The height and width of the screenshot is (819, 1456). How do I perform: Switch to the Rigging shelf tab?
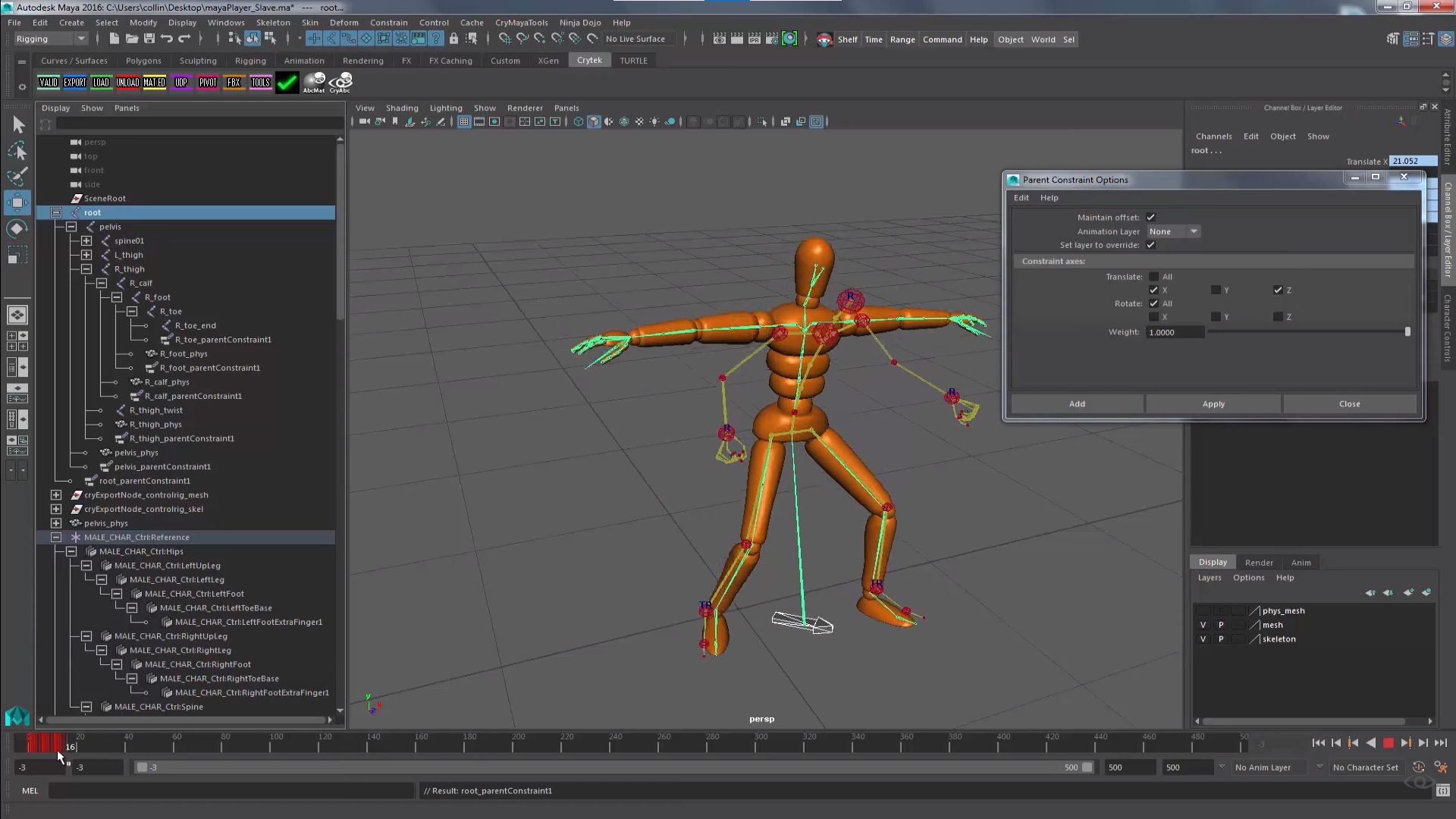click(250, 61)
